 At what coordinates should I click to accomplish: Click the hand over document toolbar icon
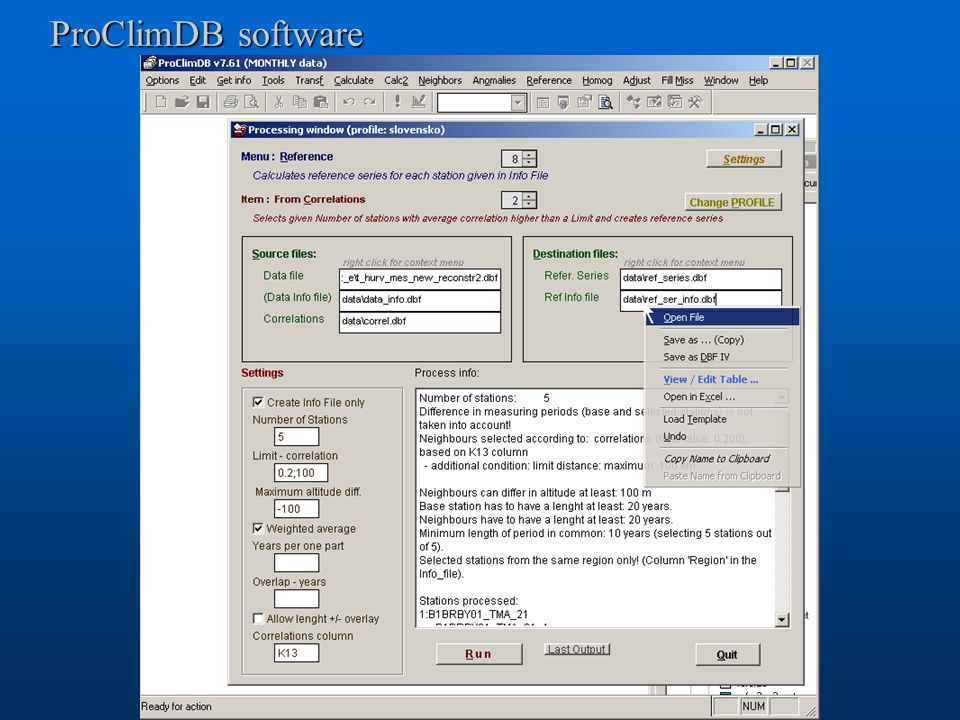[x=584, y=102]
